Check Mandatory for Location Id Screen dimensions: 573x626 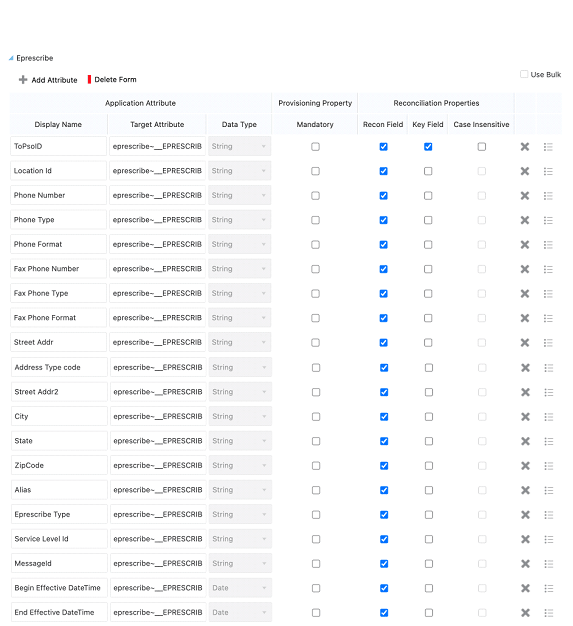315,171
